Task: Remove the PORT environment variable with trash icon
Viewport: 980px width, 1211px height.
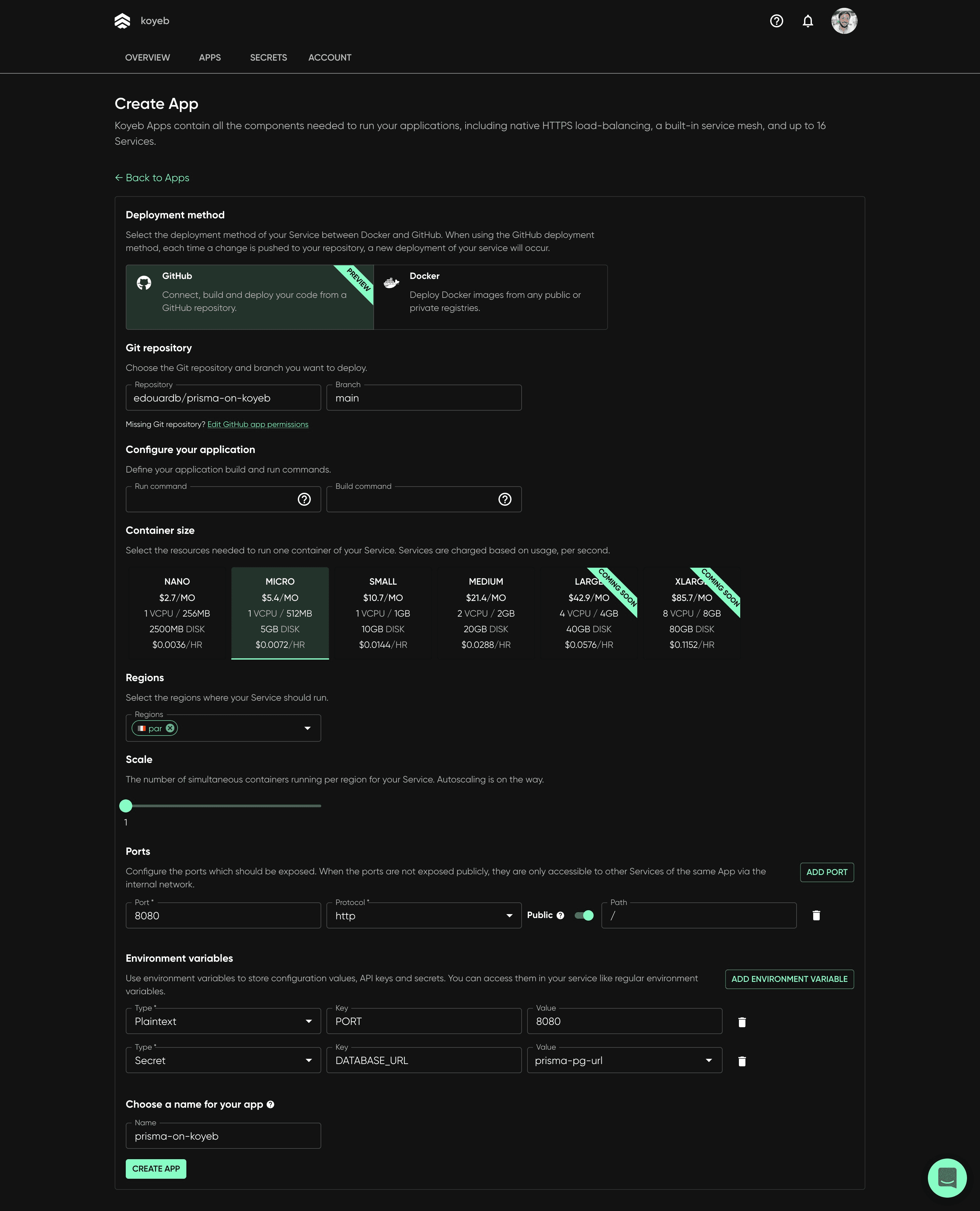Action: click(x=742, y=1021)
